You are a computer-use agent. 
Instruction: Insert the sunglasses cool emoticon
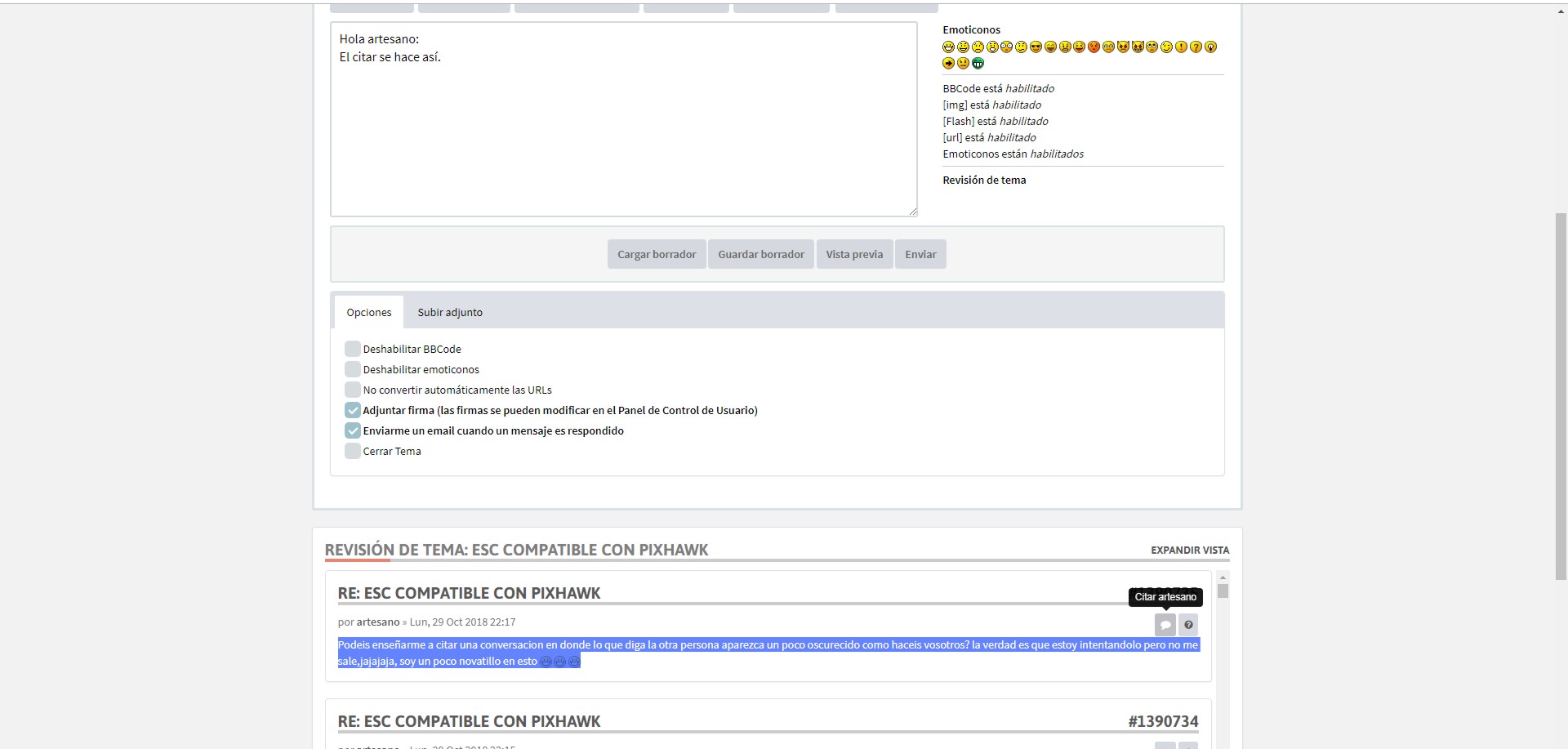[x=1036, y=47]
